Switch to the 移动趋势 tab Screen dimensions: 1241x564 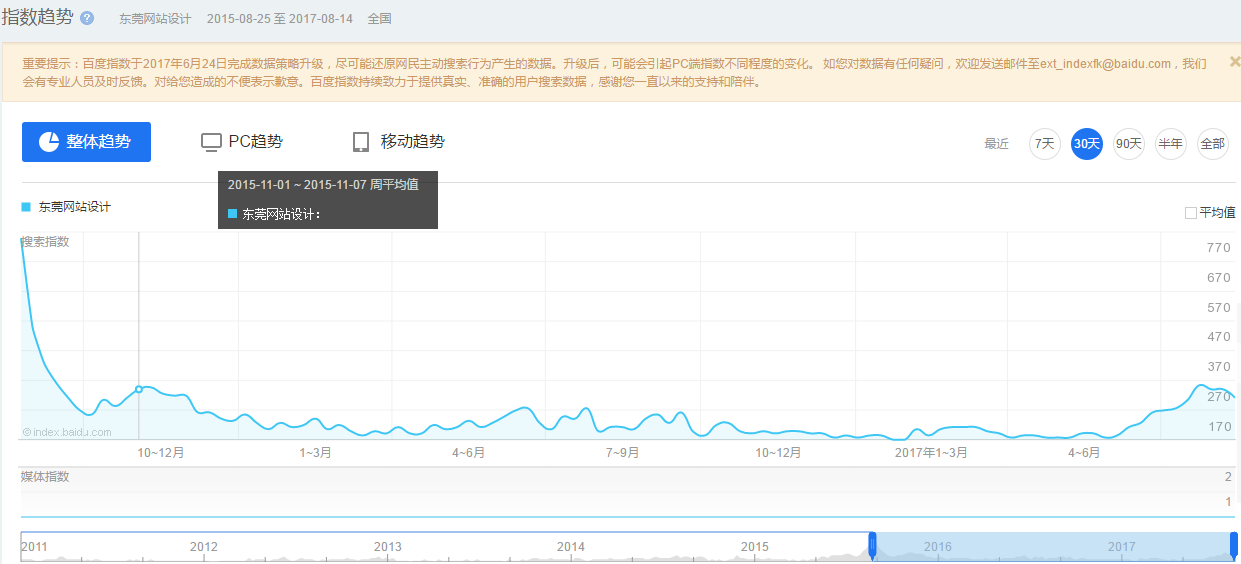pos(399,142)
